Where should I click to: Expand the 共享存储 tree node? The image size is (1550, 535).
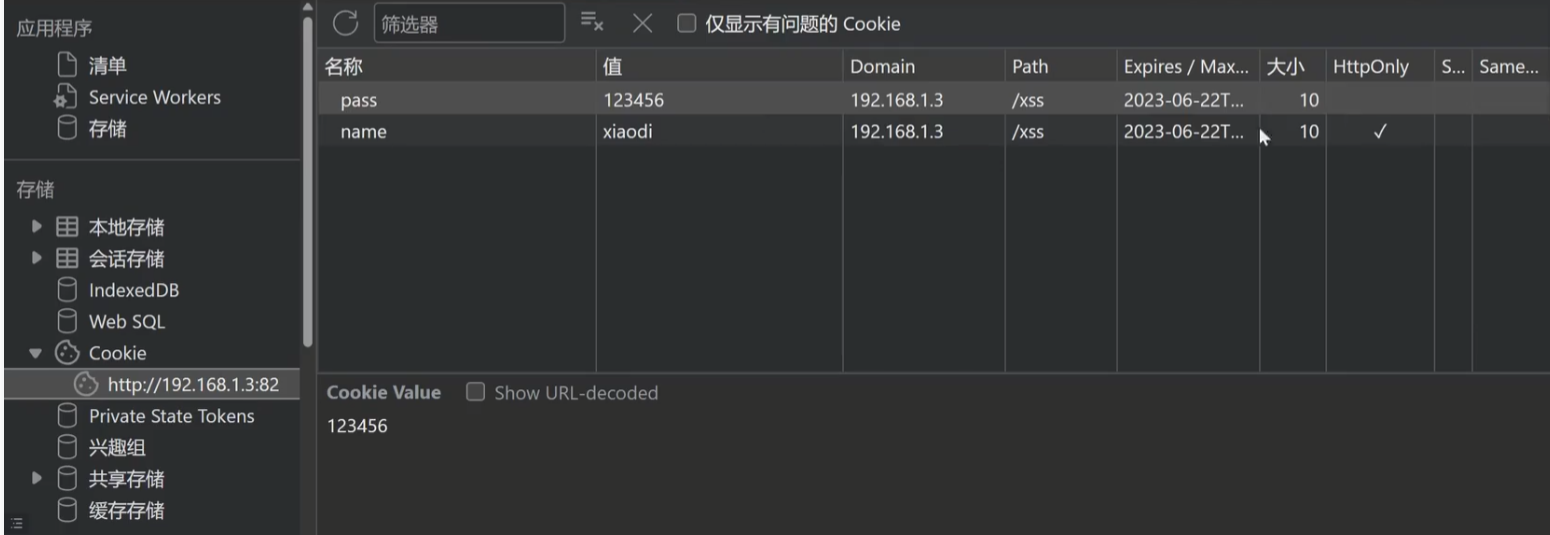click(x=37, y=478)
